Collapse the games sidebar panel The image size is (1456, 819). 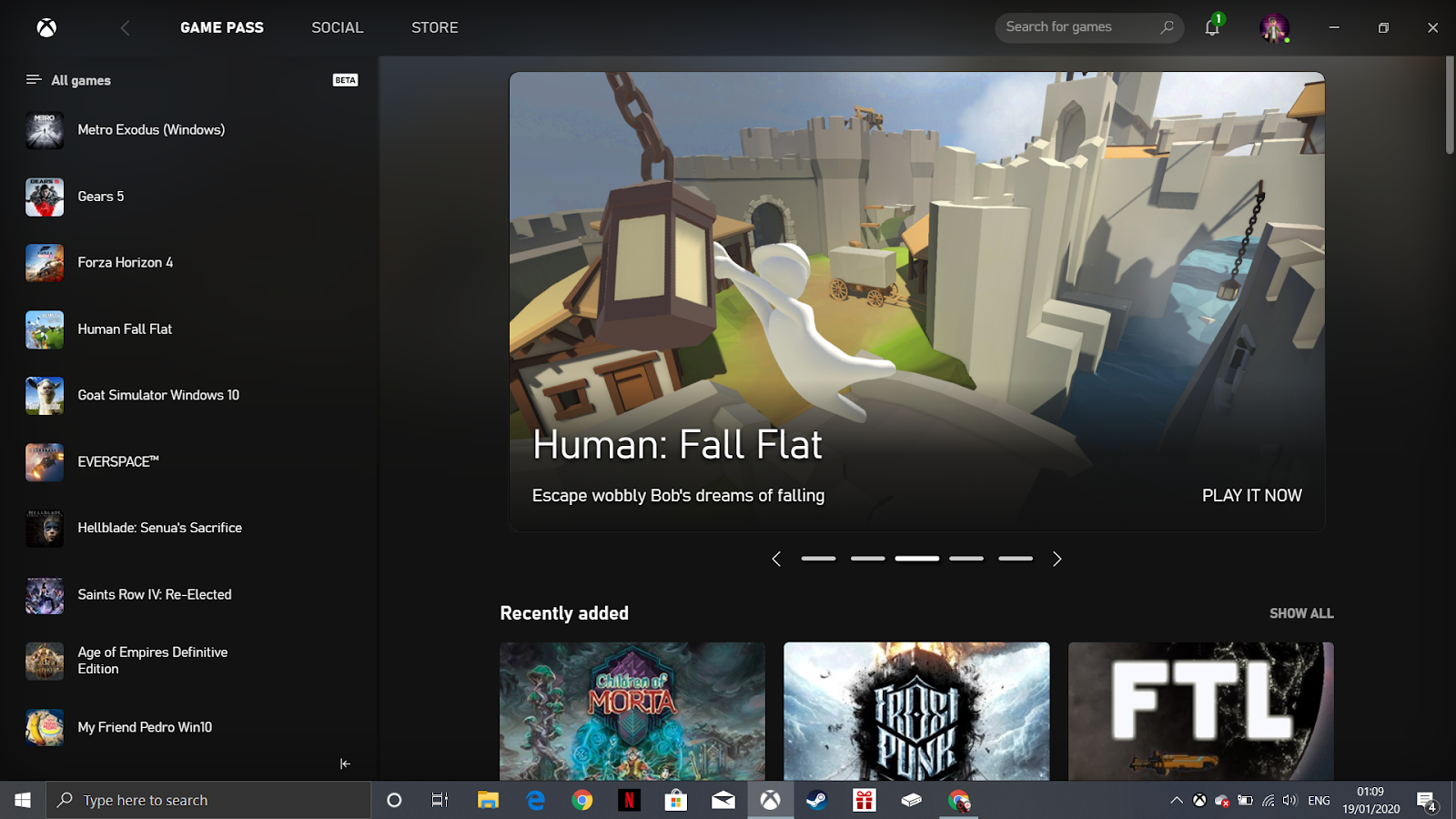click(x=345, y=763)
